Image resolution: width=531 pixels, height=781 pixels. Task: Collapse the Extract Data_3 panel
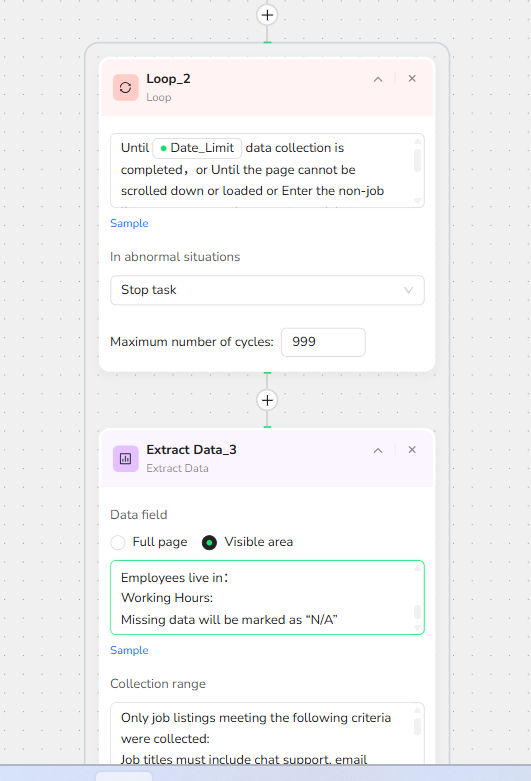378,450
